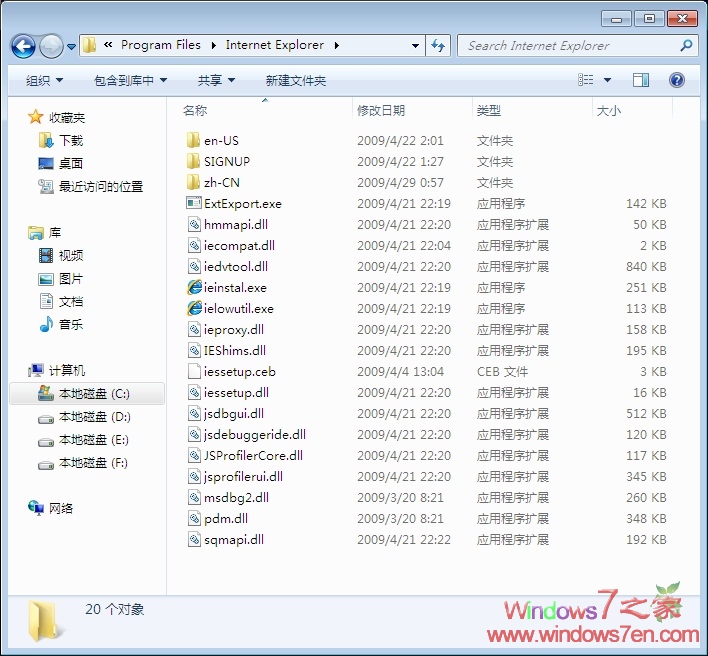Click the greyed Forward arrow button
Image resolution: width=708 pixels, height=656 pixels.
click(51, 46)
